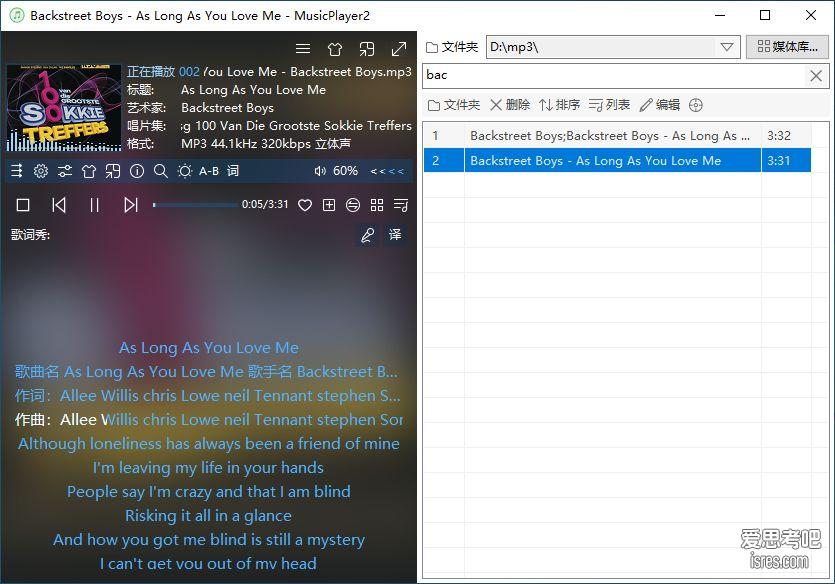Toggle dark mode with the sun icon
Image resolution: width=835 pixels, height=584 pixels.
[x=185, y=171]
